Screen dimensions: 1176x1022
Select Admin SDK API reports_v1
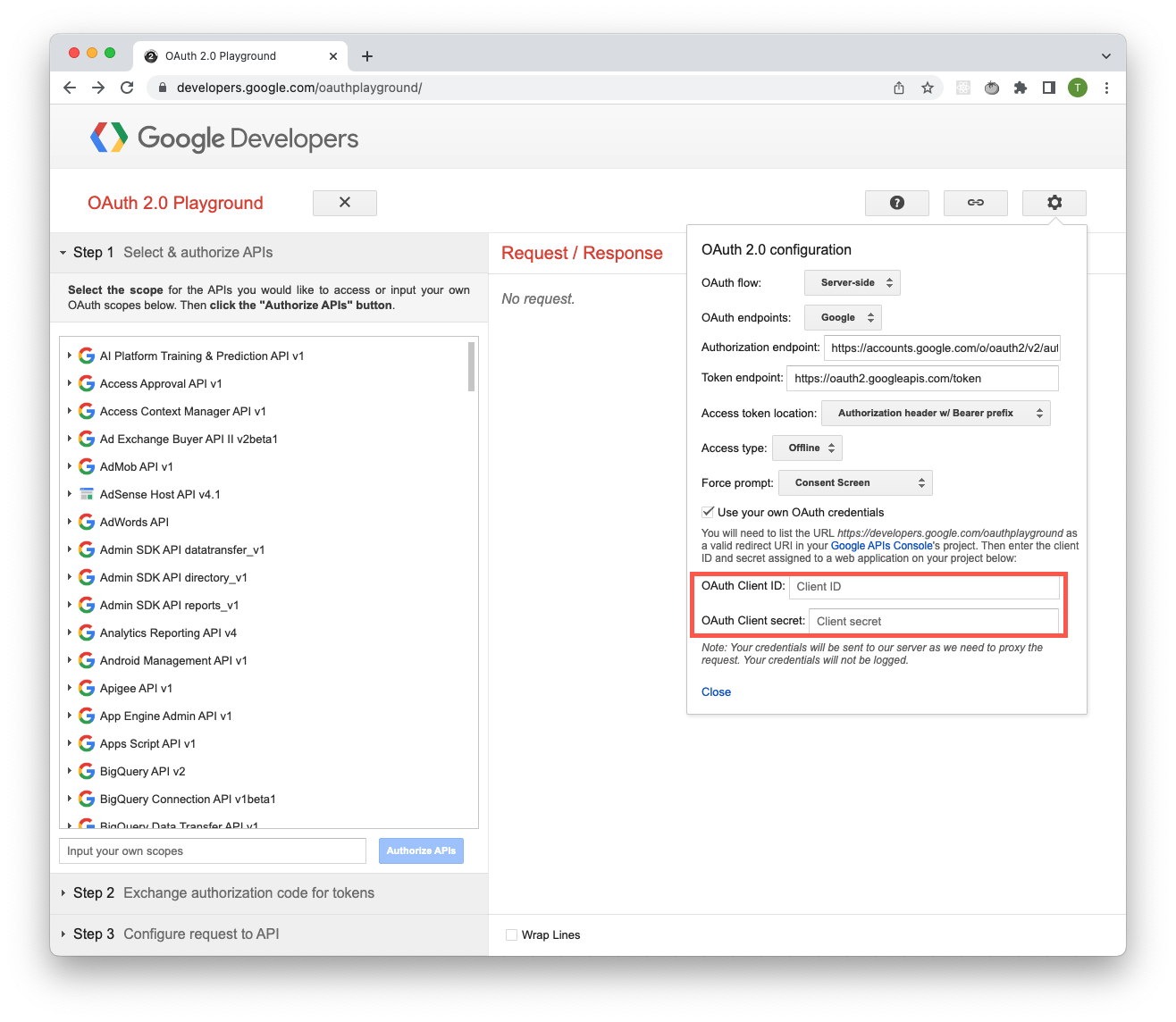169,605
